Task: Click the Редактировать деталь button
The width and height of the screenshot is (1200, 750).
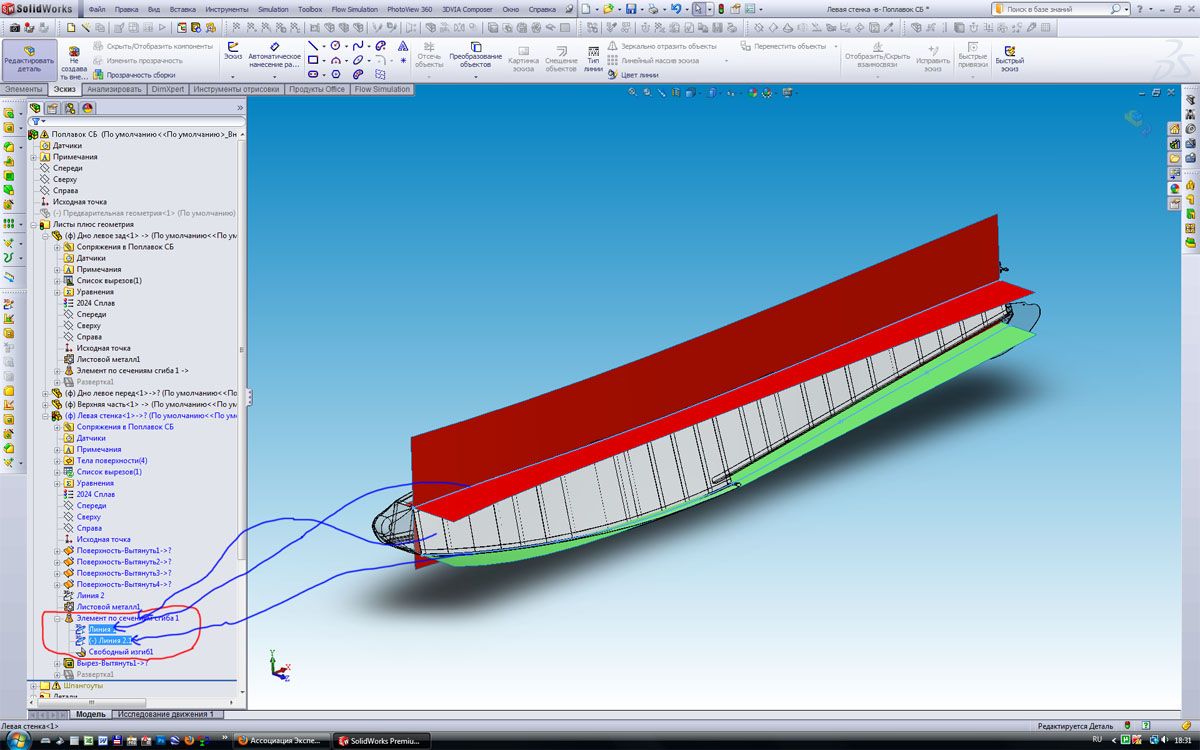Action: 29,60
